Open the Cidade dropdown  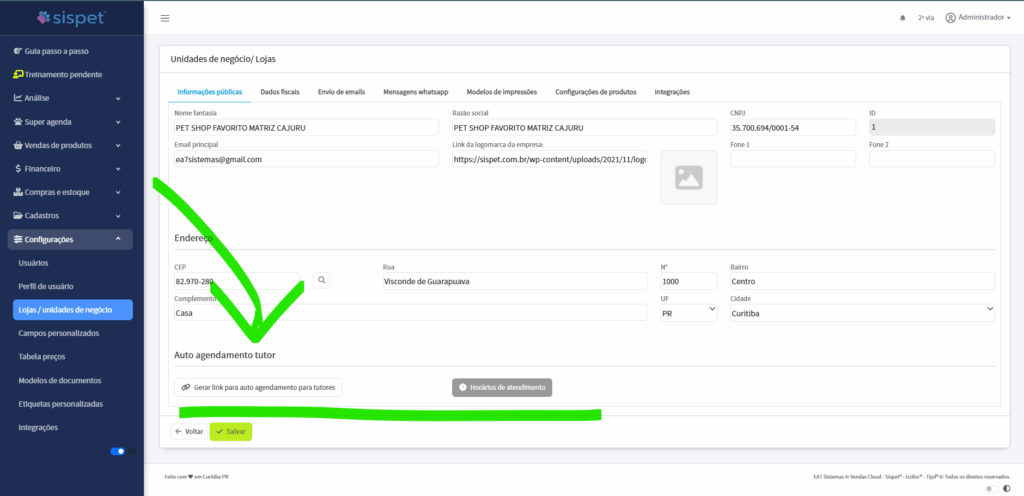click(860, 313)
